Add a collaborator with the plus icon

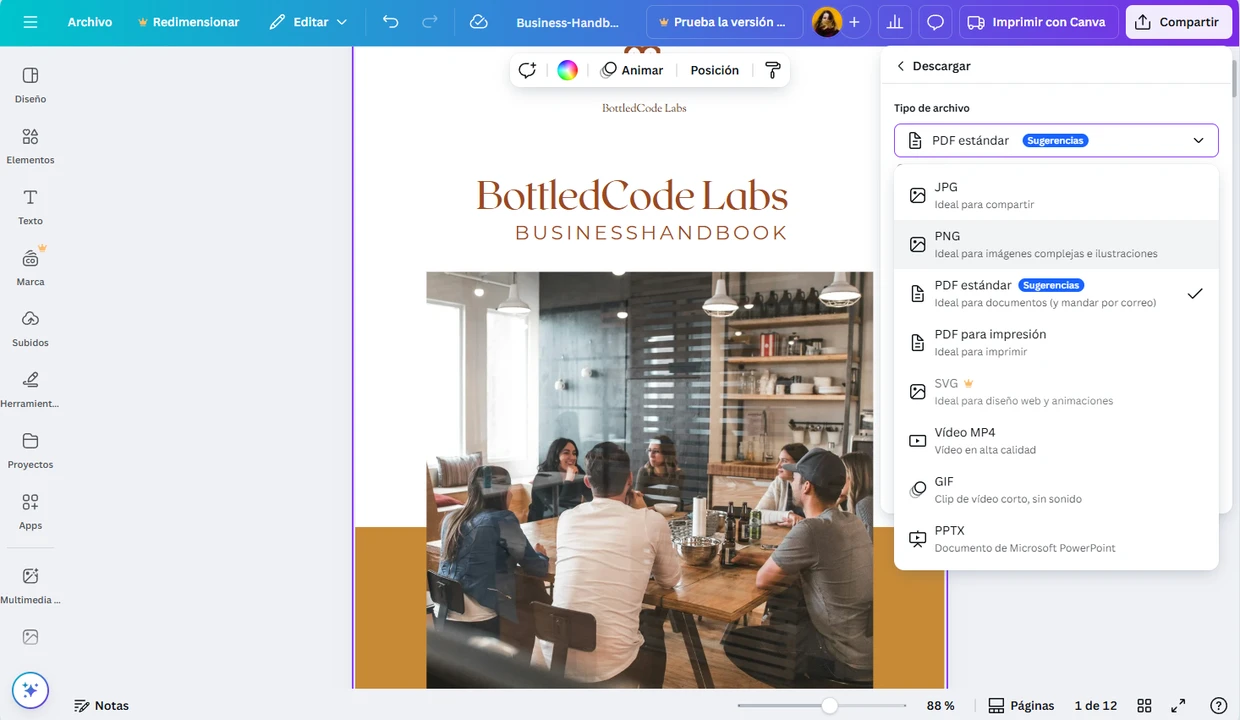point(854,22)
